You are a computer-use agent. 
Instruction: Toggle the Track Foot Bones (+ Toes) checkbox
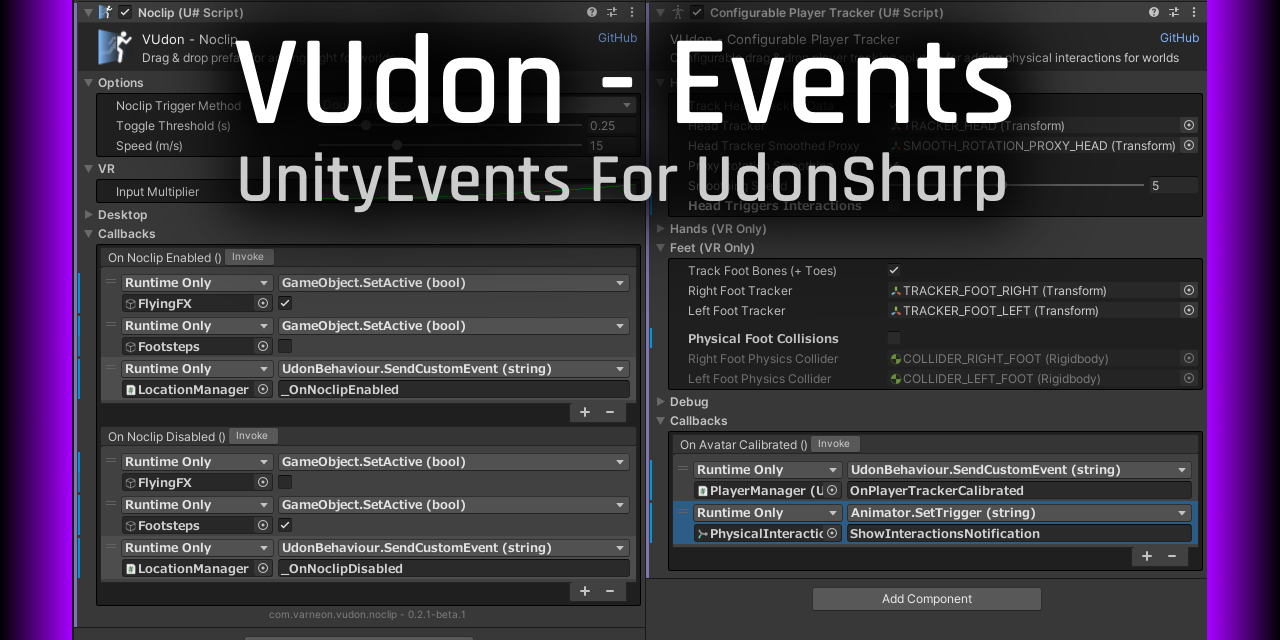(893, 270)
